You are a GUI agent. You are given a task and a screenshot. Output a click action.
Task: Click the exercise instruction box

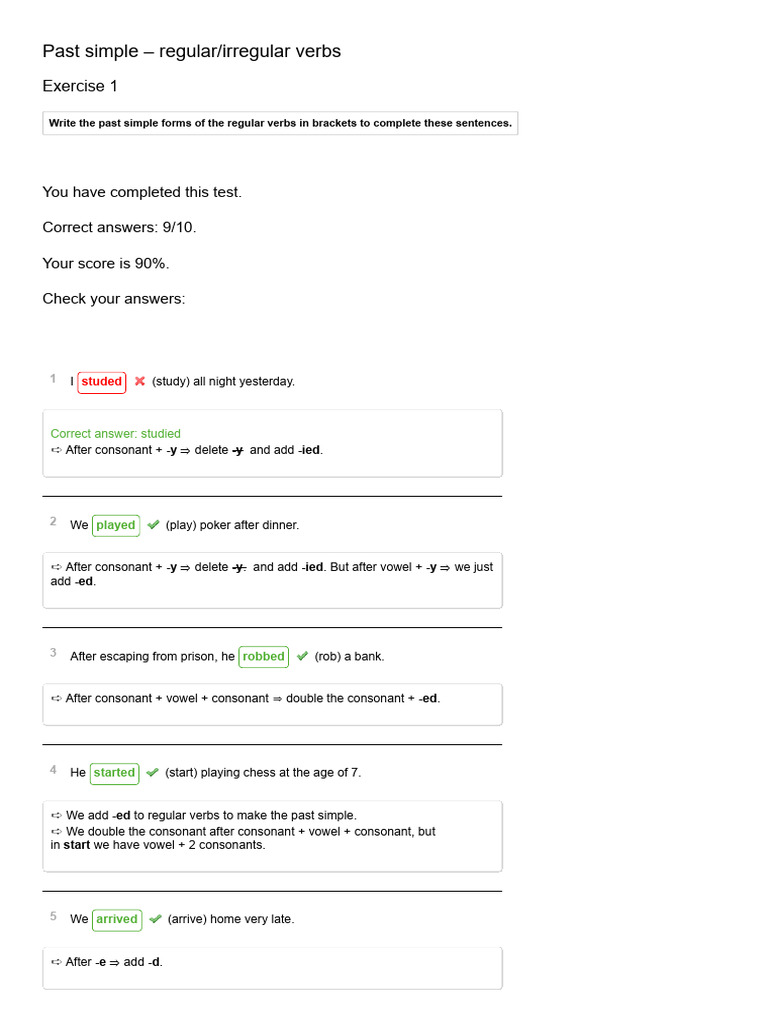(280, 123)
